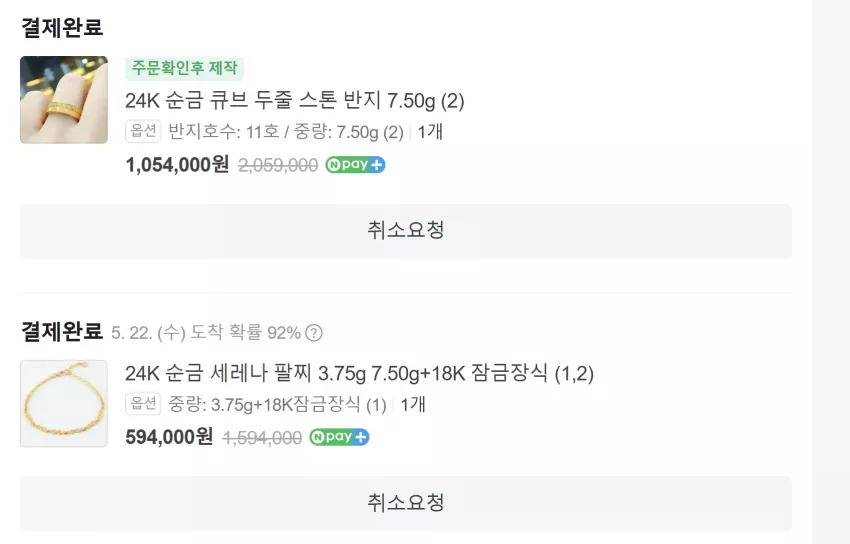Click the 주문확인후 제작 green badge
The image size is (850, 544).
(x=184, y=68)
